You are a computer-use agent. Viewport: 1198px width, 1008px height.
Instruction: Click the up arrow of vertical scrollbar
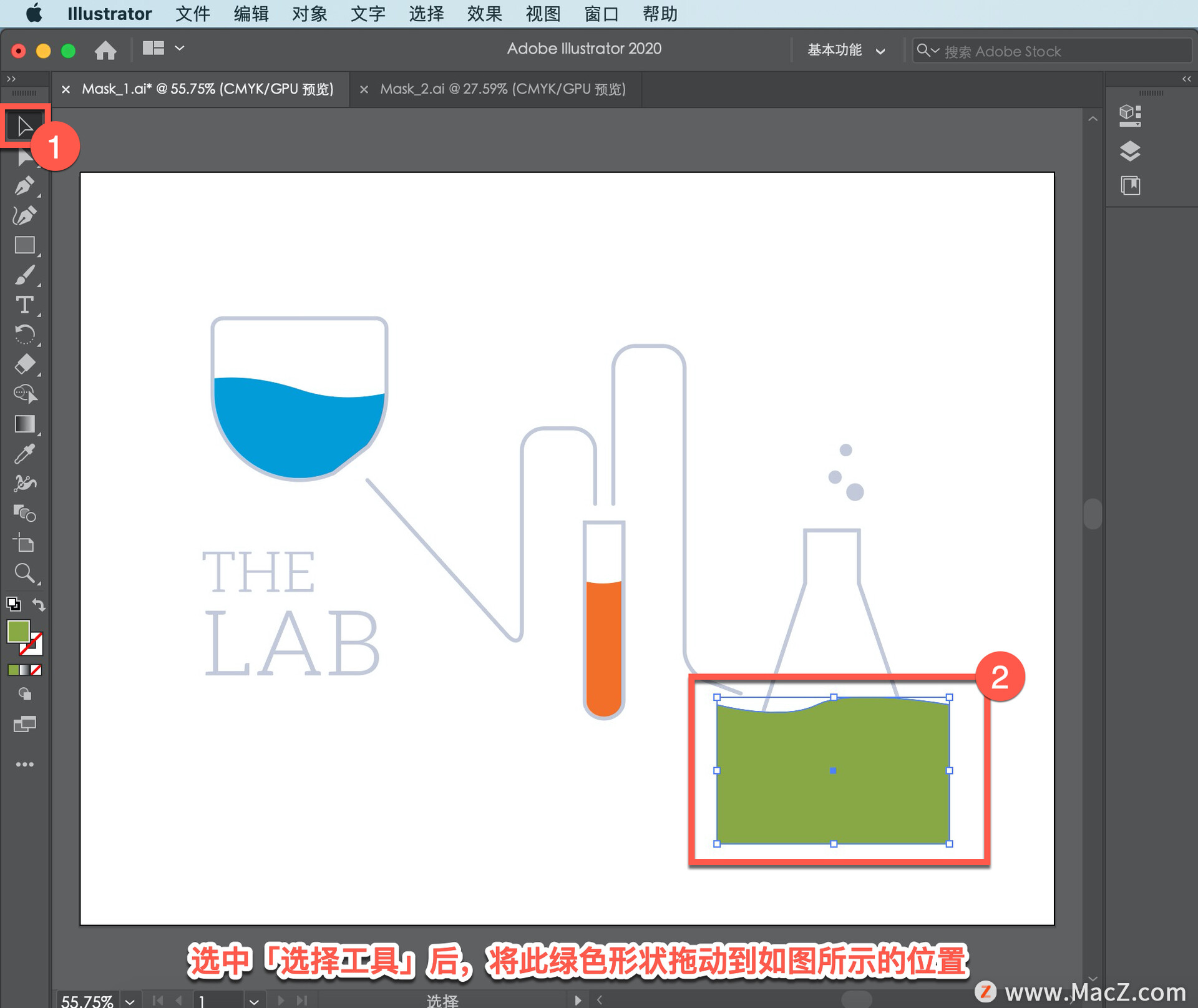1093,119
